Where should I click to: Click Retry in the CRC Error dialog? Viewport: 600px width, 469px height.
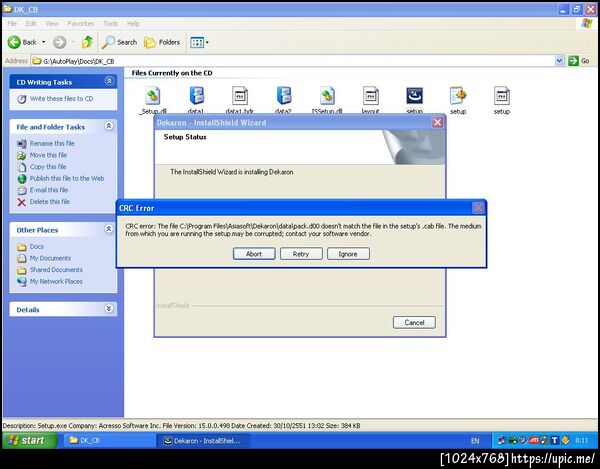click(301, 254)
